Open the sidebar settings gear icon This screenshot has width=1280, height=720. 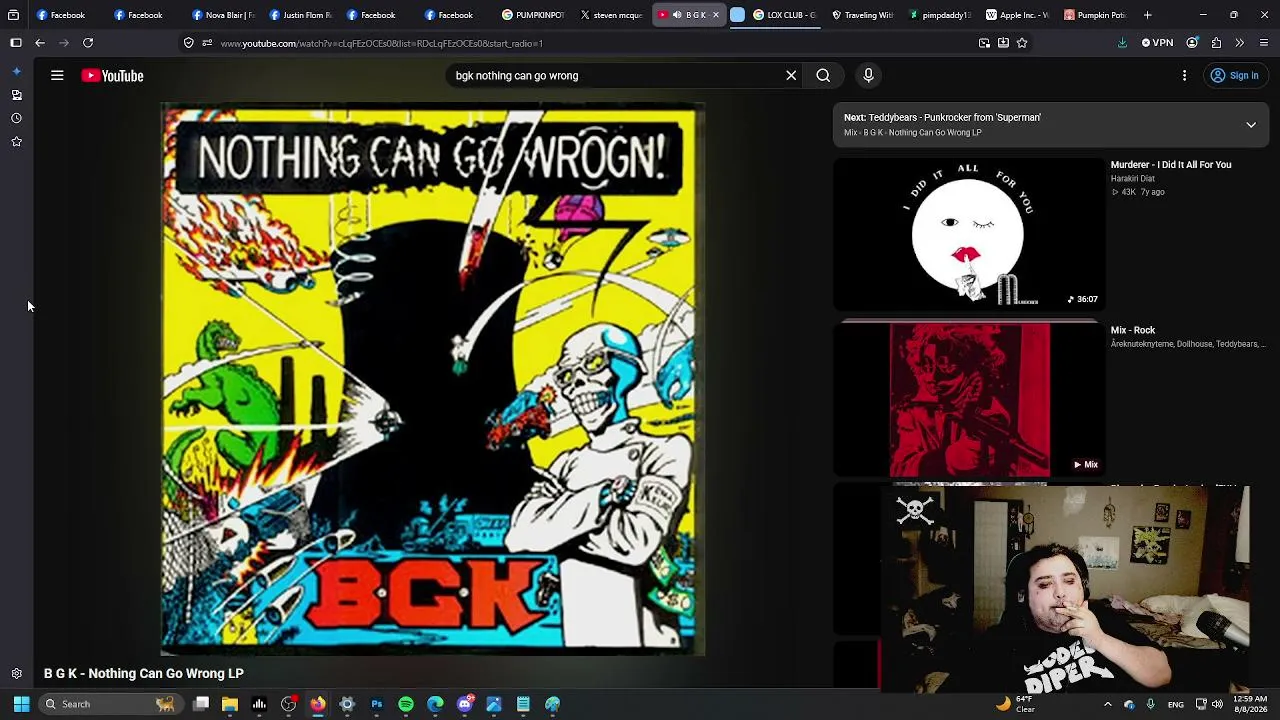pyautogui.click(x=16, y=674)
